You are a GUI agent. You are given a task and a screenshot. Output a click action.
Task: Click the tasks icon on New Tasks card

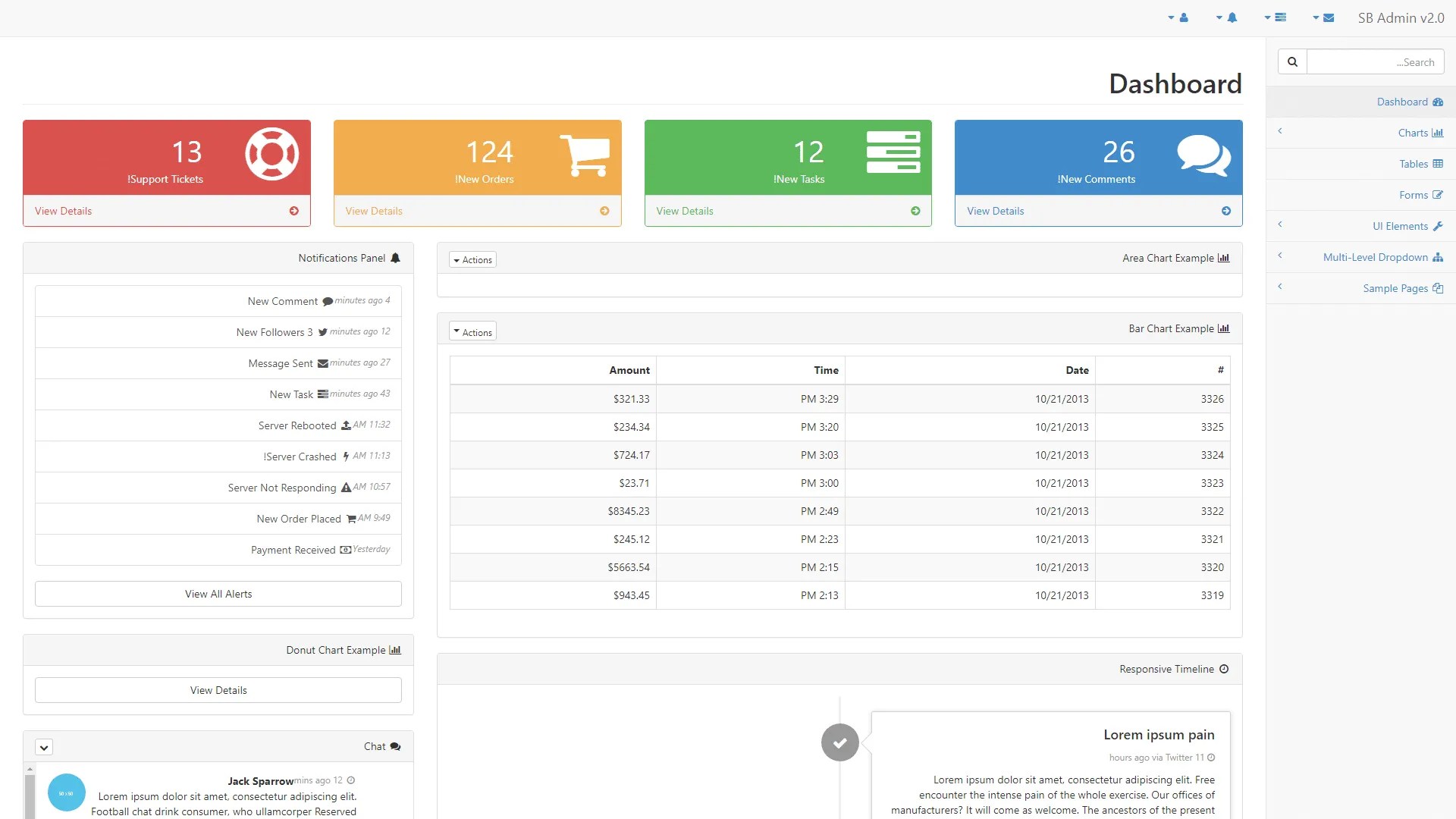click(893, 152)
